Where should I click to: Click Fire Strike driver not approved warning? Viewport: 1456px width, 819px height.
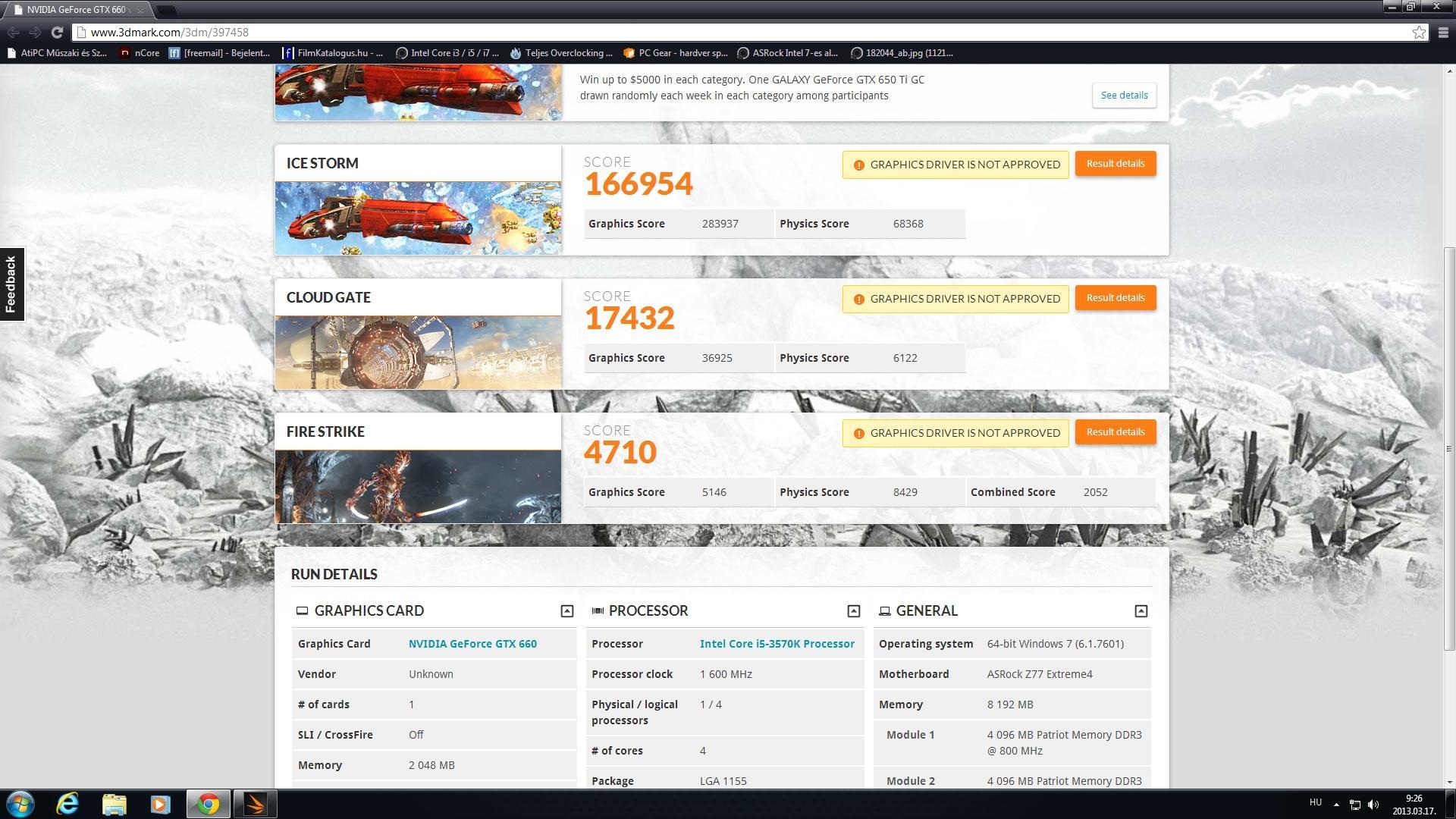coord(955,433)
